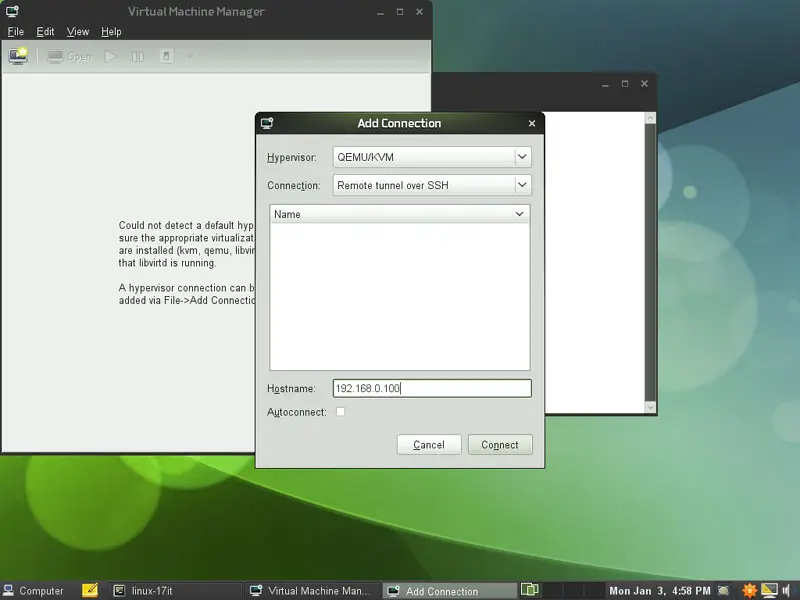Click into the Hostname input field
This screenshot has width=800, height=600.
432,388
